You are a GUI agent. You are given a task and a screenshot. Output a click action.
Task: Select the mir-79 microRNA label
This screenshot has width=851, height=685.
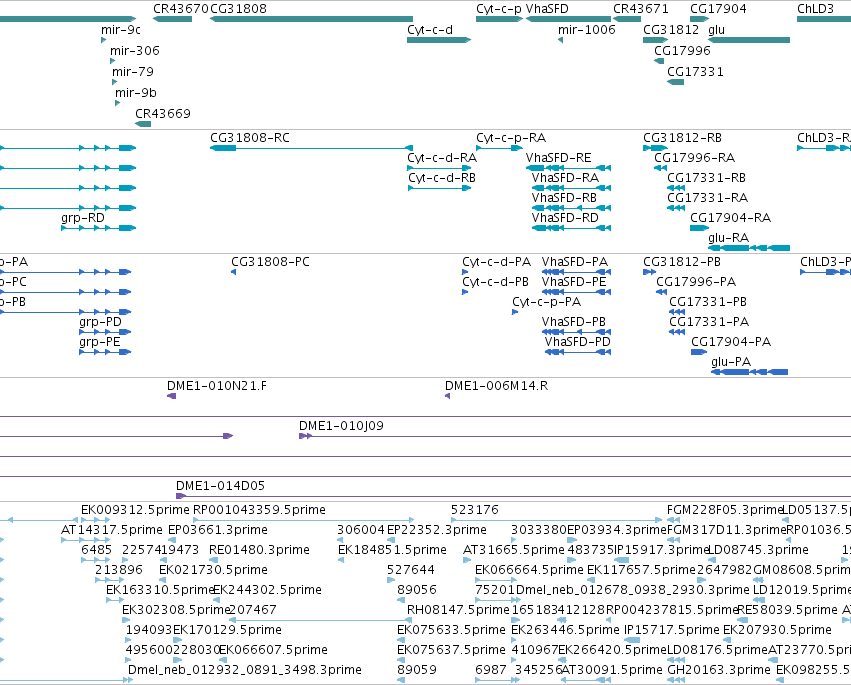[133, 72]
